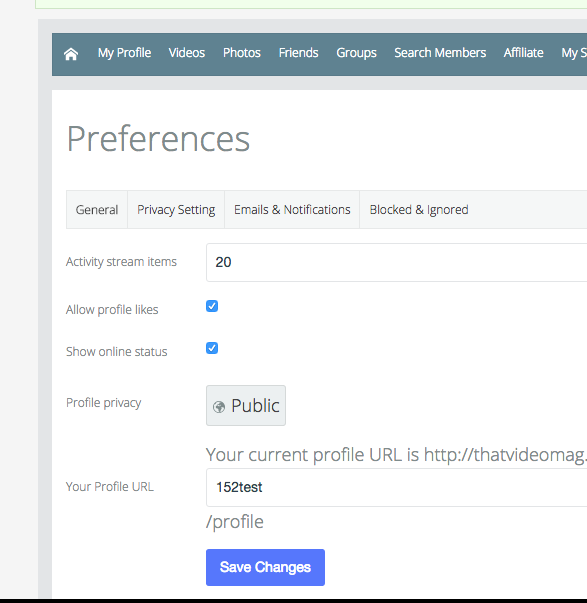
Task: Open the Profile privacy Public dropdown
Action: (x=246, y=405)
